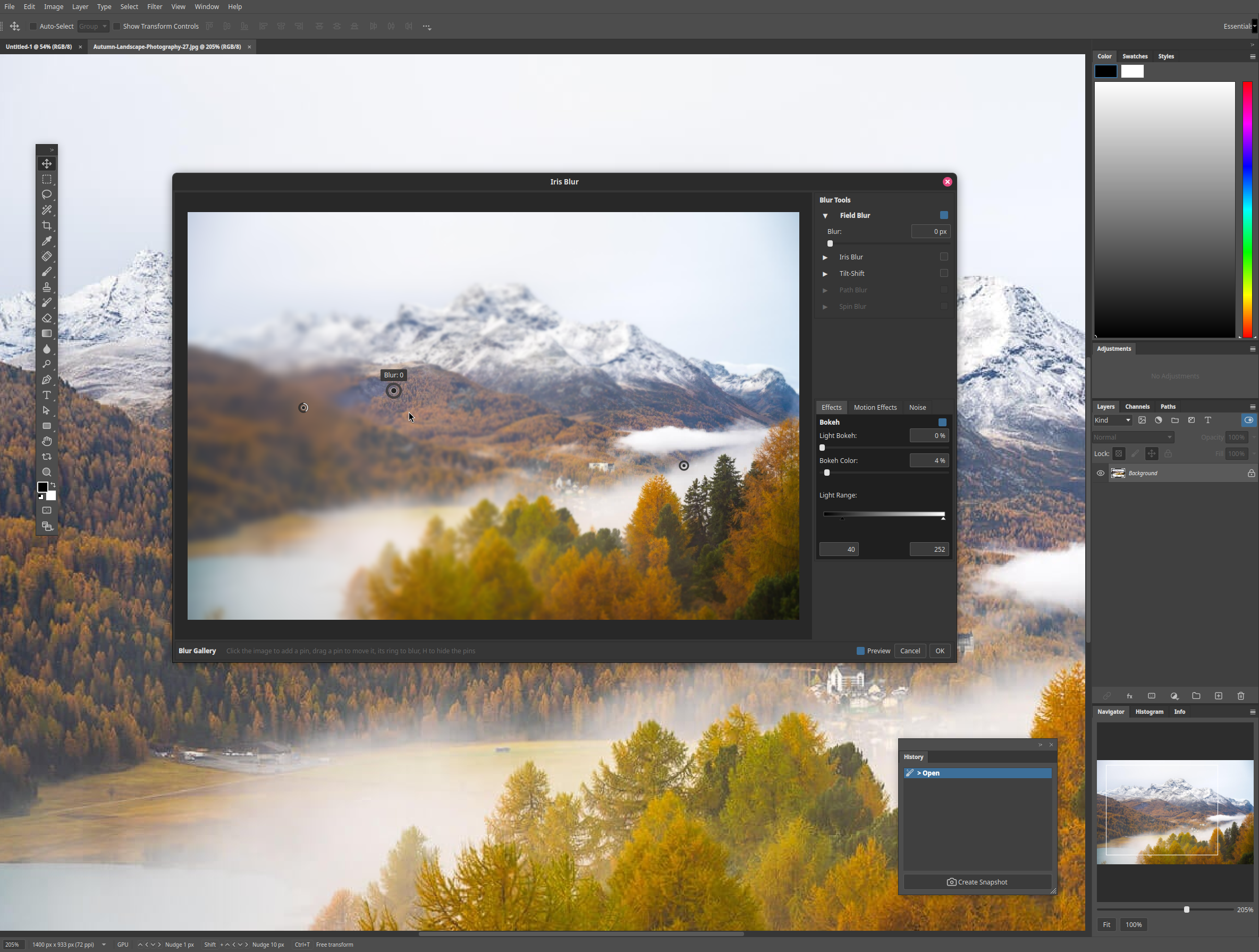Click the black foreground swatch in Color panel
The image size is (1259, 952).
(1105, 71)
